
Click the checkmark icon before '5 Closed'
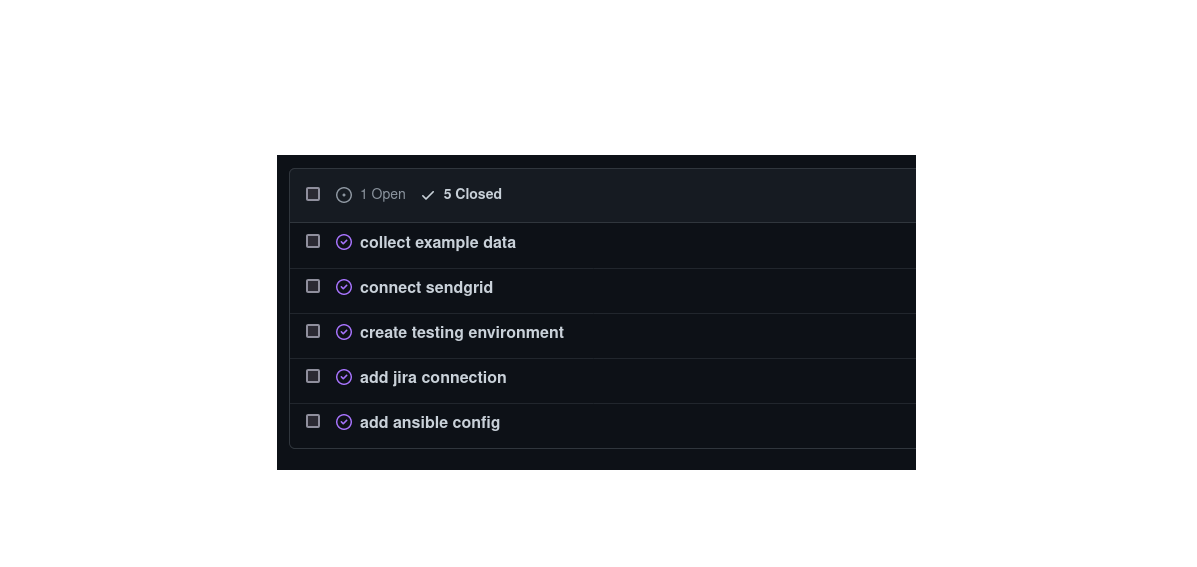pos(428,195)
